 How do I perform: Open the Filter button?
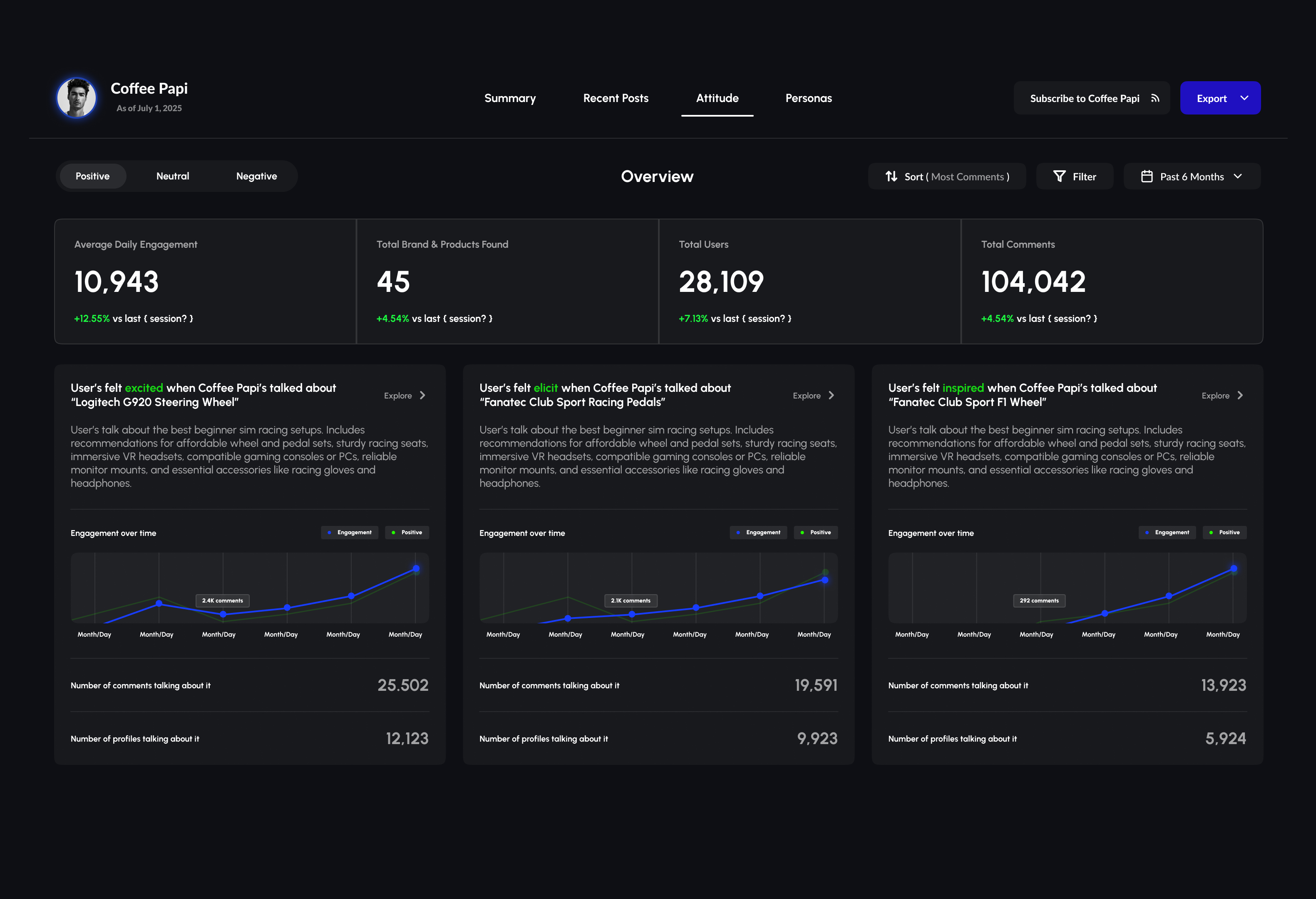coord(1074,176)
